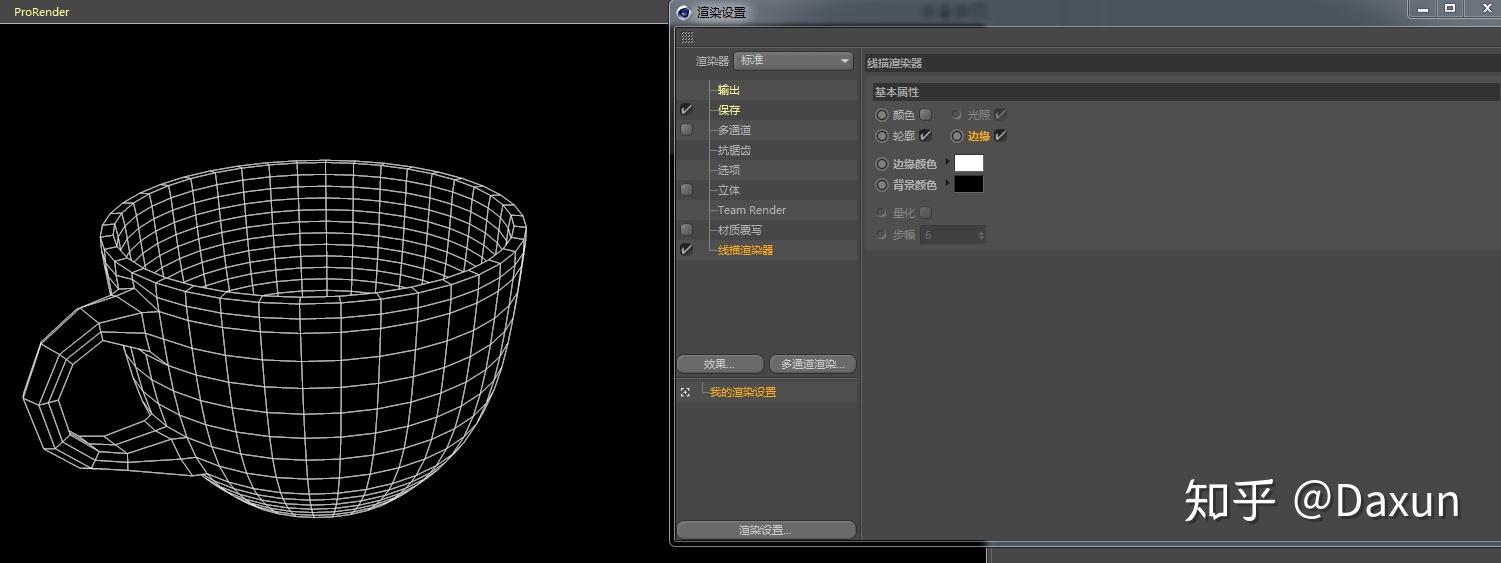1501x563 pixels.
Task: Select the 保存 settings entry
Action: point(729,110)
